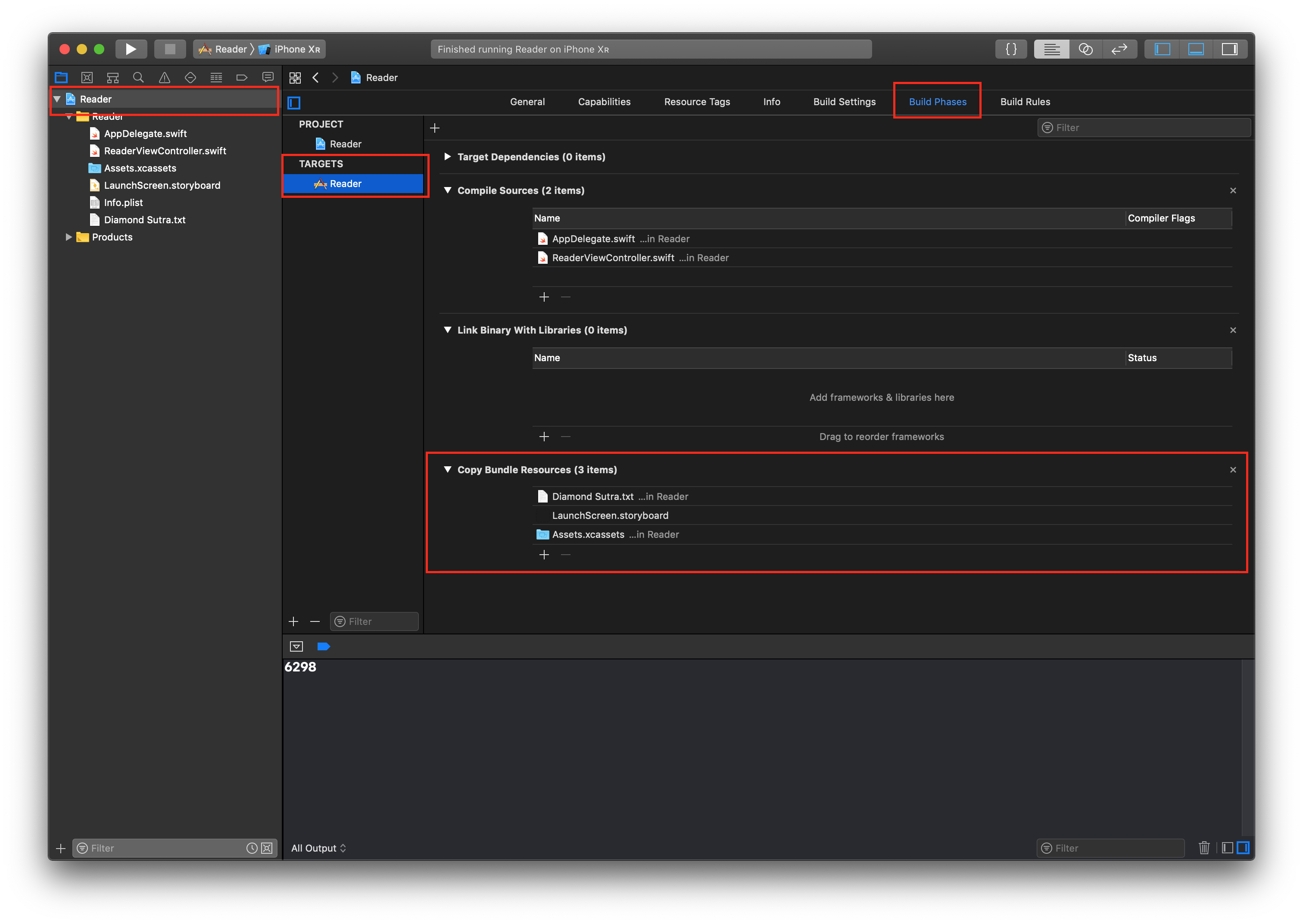
Task: Remove the Link Binary With Libraries phase
Action: point(1232,330)
